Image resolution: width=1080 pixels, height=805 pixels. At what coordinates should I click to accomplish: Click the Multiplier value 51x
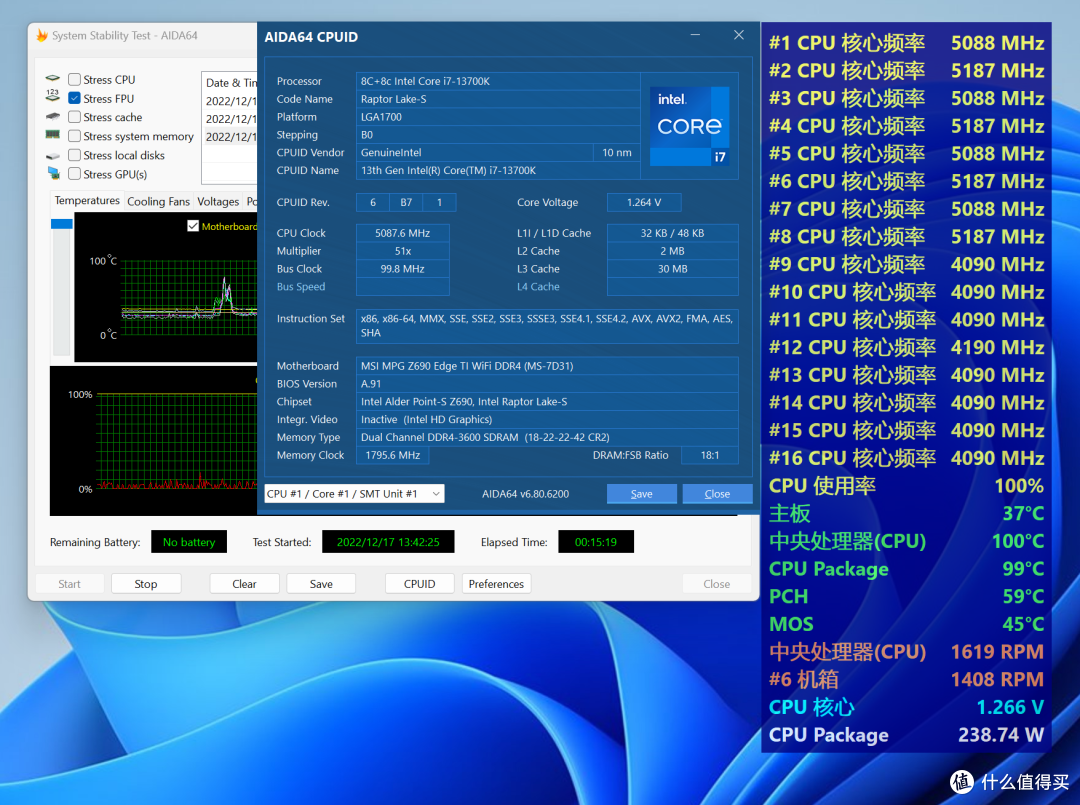coord(402,251)
